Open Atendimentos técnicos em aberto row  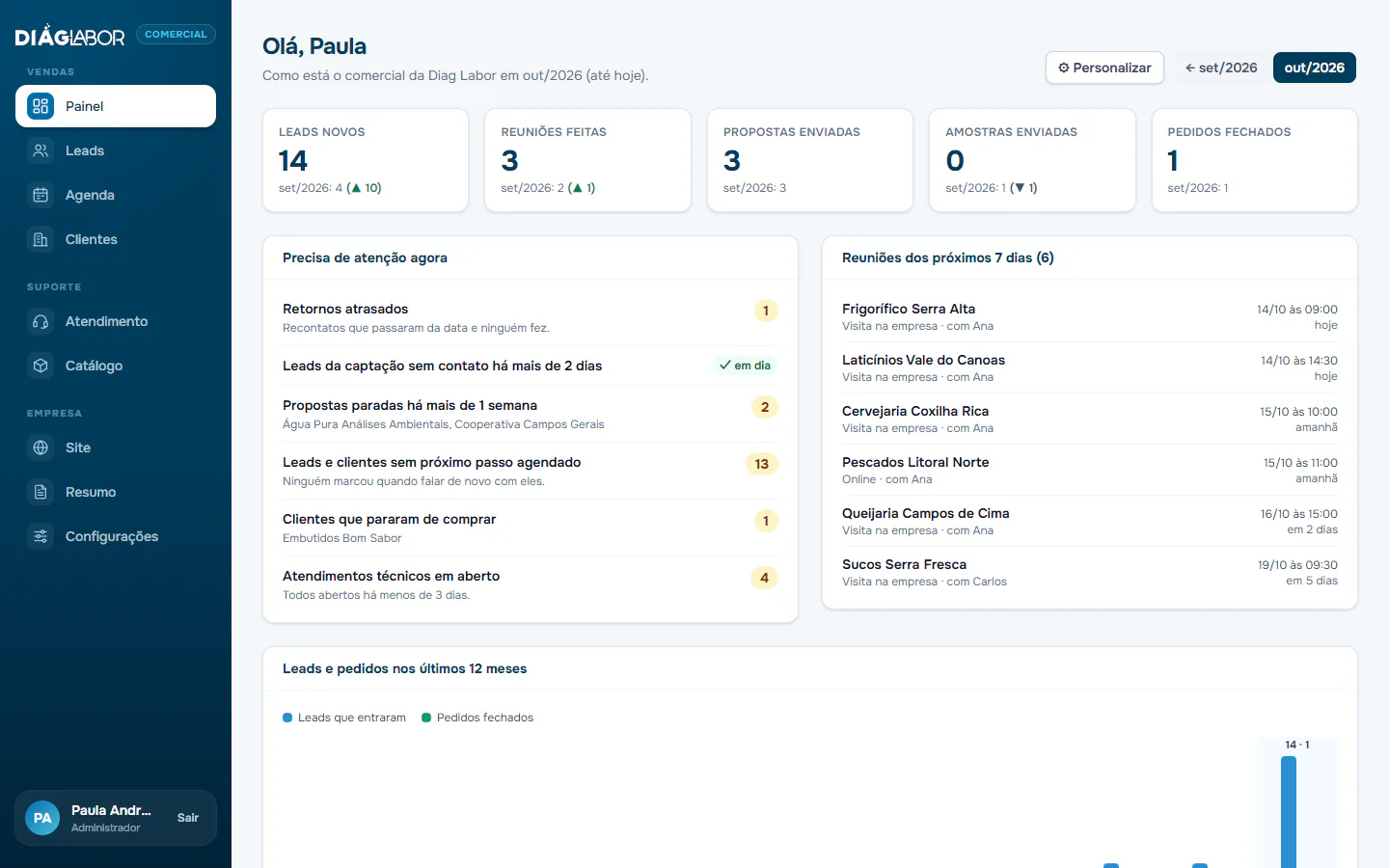tap(530, 584)
